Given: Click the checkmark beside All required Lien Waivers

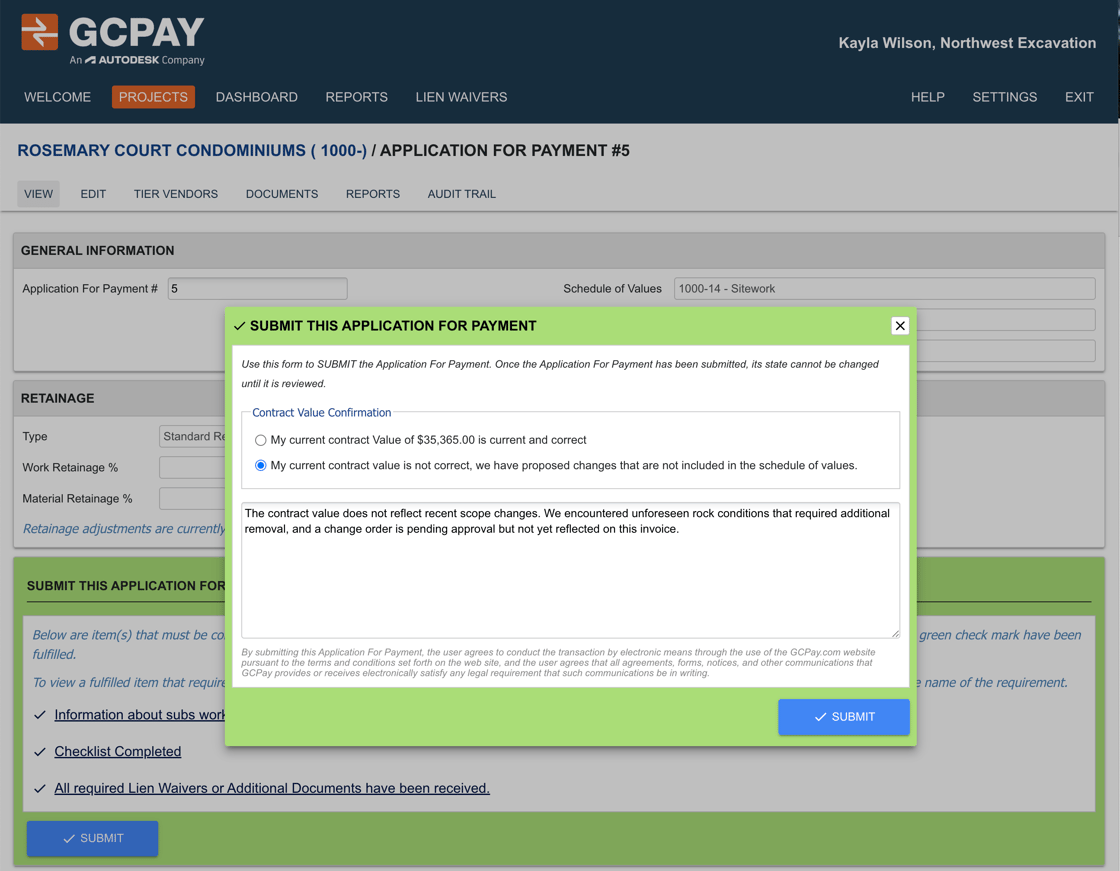Looking at the screenshot, I should coord(40,789).
